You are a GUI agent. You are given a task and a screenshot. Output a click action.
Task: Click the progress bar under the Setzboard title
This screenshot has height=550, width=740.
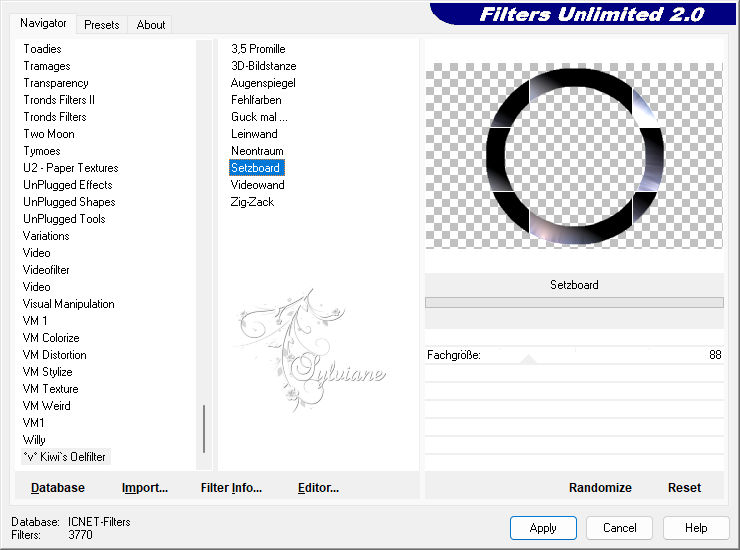(574, 303)
